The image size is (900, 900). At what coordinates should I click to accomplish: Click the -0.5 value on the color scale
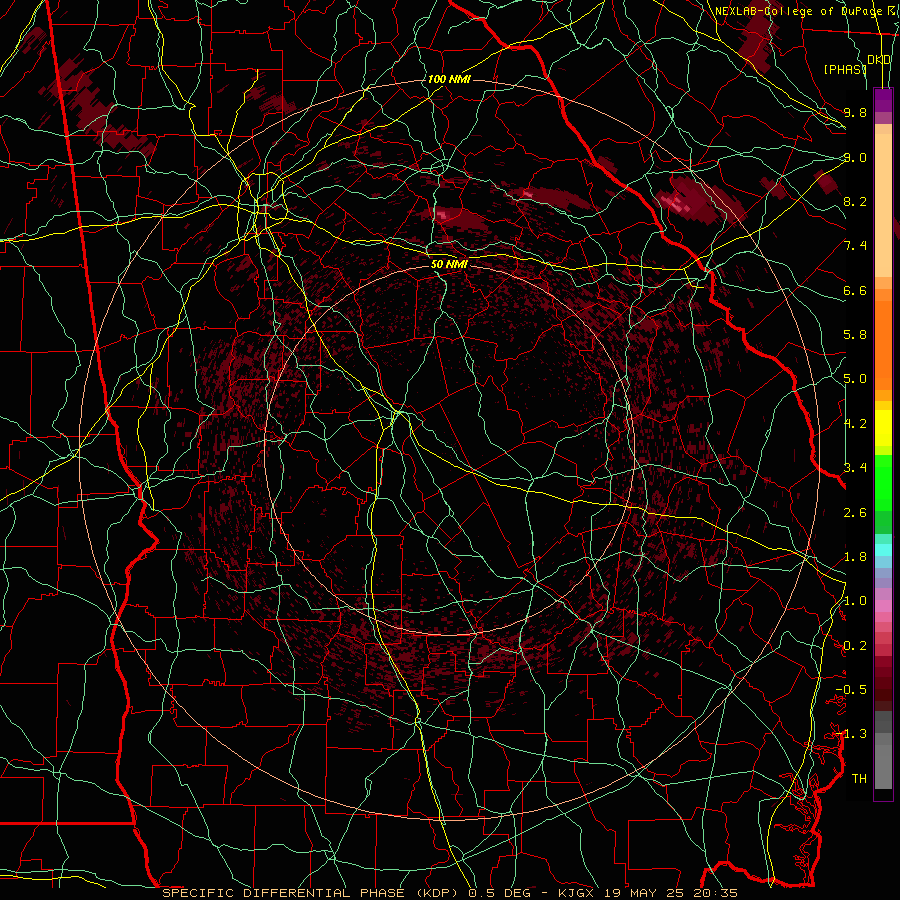tap(851, 690)
